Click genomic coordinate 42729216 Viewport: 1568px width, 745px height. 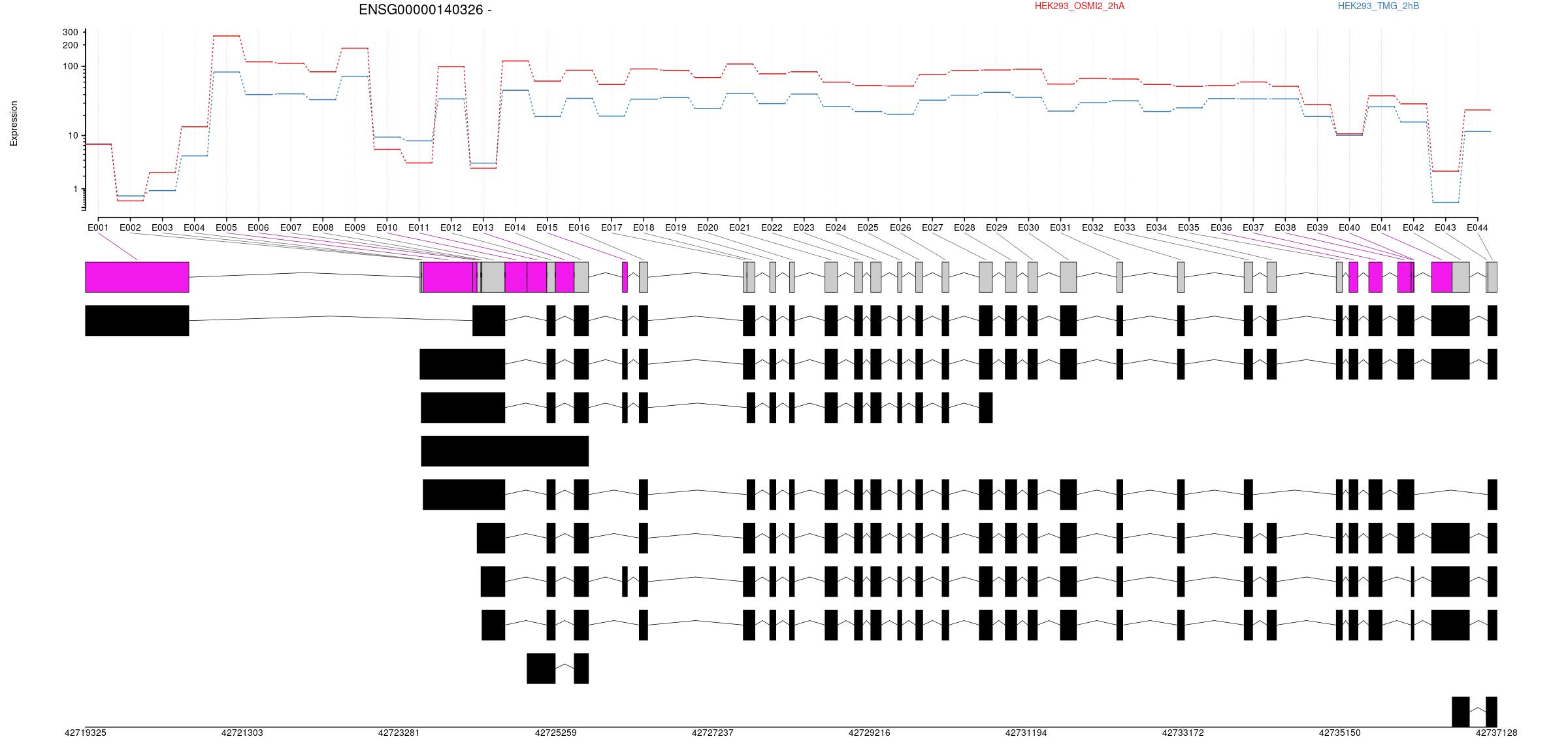869,733
